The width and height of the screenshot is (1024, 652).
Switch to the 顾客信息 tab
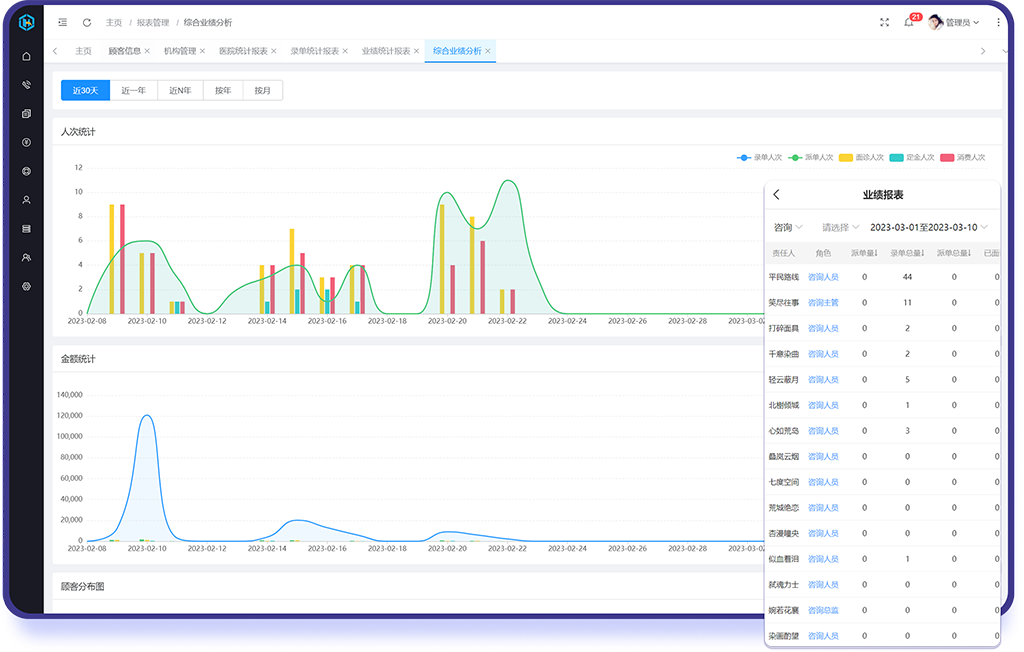pos(125,51)
